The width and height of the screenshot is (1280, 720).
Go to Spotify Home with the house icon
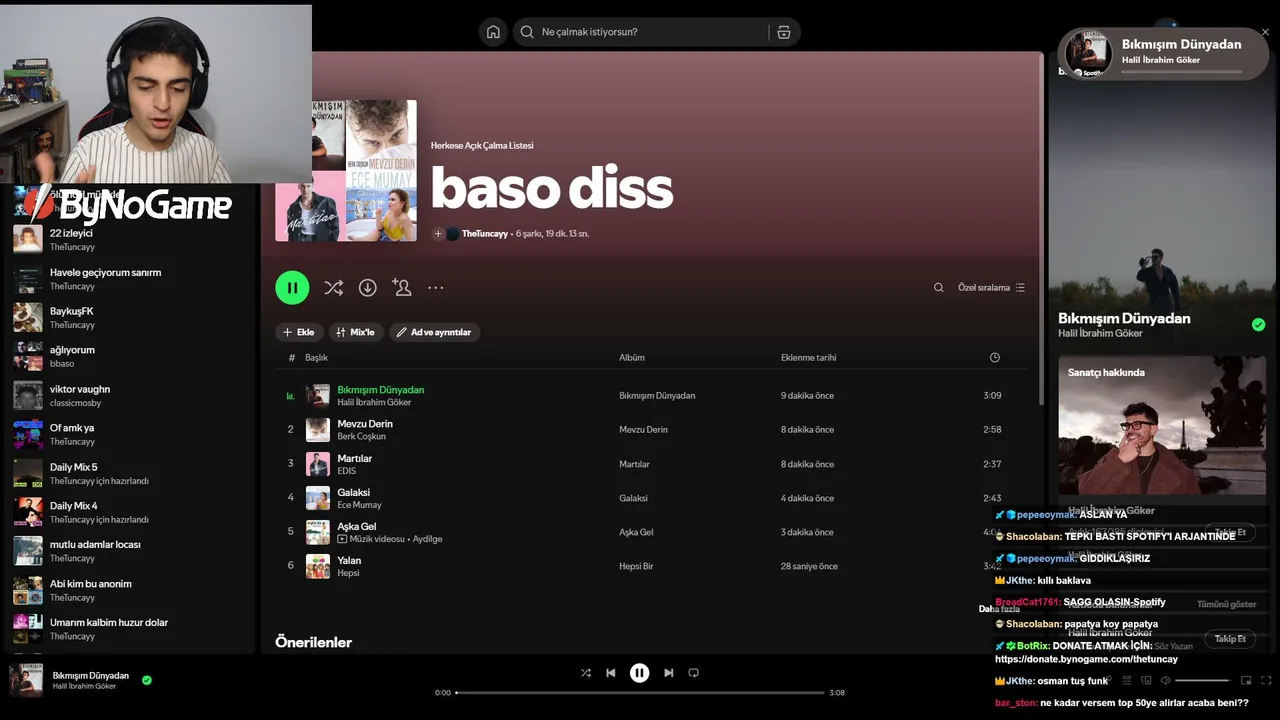point(493,32)
